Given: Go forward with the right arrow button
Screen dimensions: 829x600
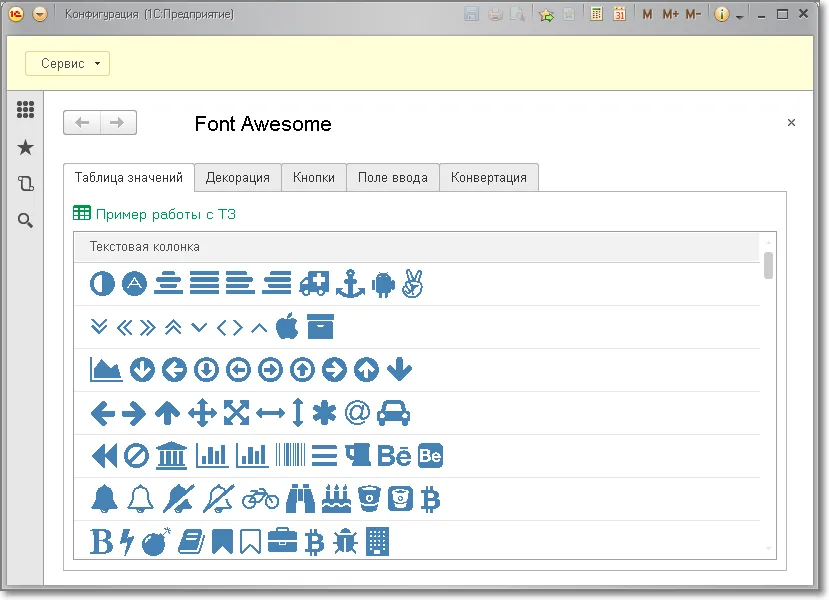Looking at the screenshot, I should (x=118, y=123).
